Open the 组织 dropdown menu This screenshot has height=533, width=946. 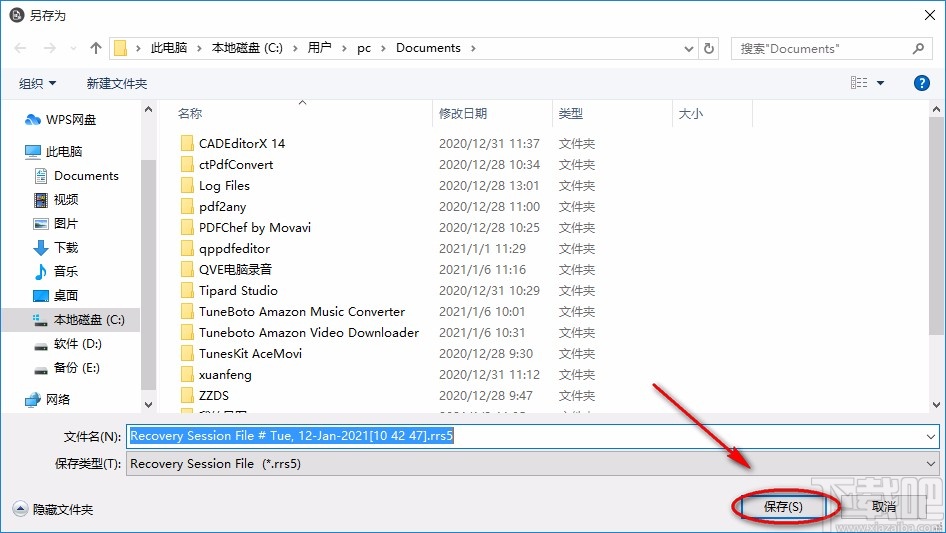[x=37, y=83]
